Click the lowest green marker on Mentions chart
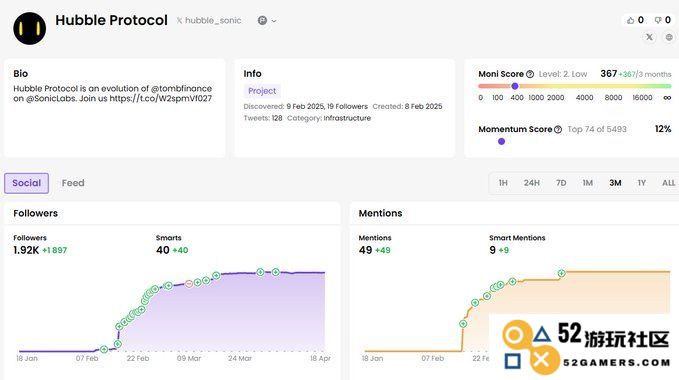The width and height of the screenshot is (679, 380). [x=463, y=323]
